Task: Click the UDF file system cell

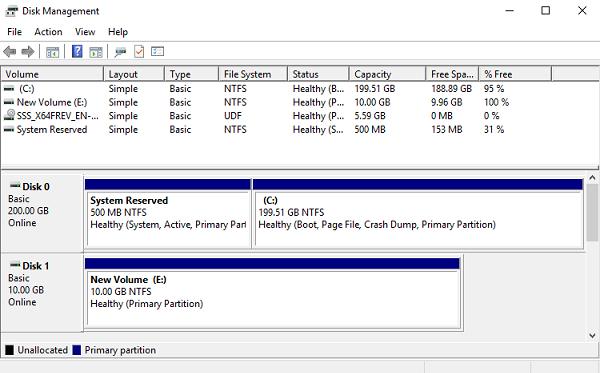Action: (233, 116)
